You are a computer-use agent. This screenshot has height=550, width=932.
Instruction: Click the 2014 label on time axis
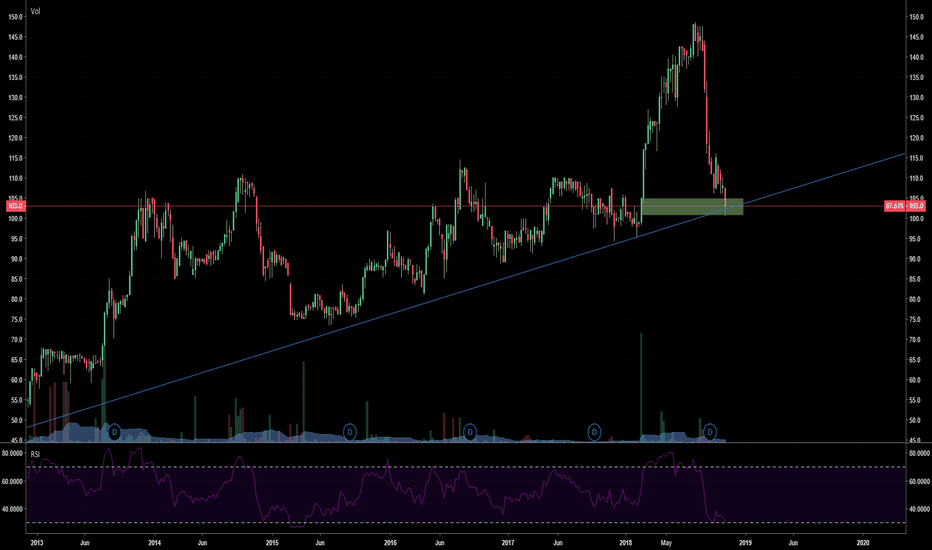pos(155,543)
